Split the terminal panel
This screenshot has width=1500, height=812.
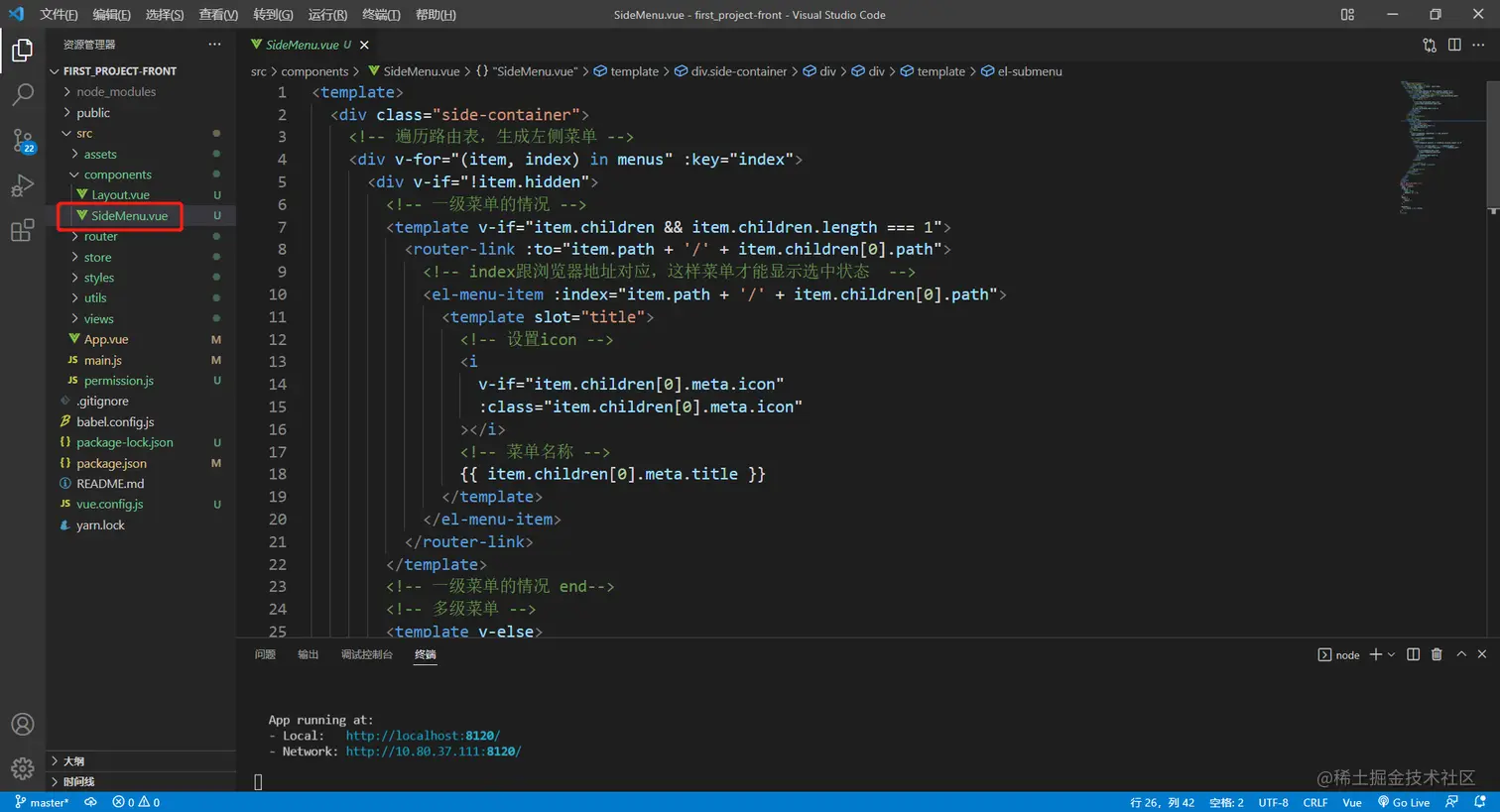(x=1413, y=654)
